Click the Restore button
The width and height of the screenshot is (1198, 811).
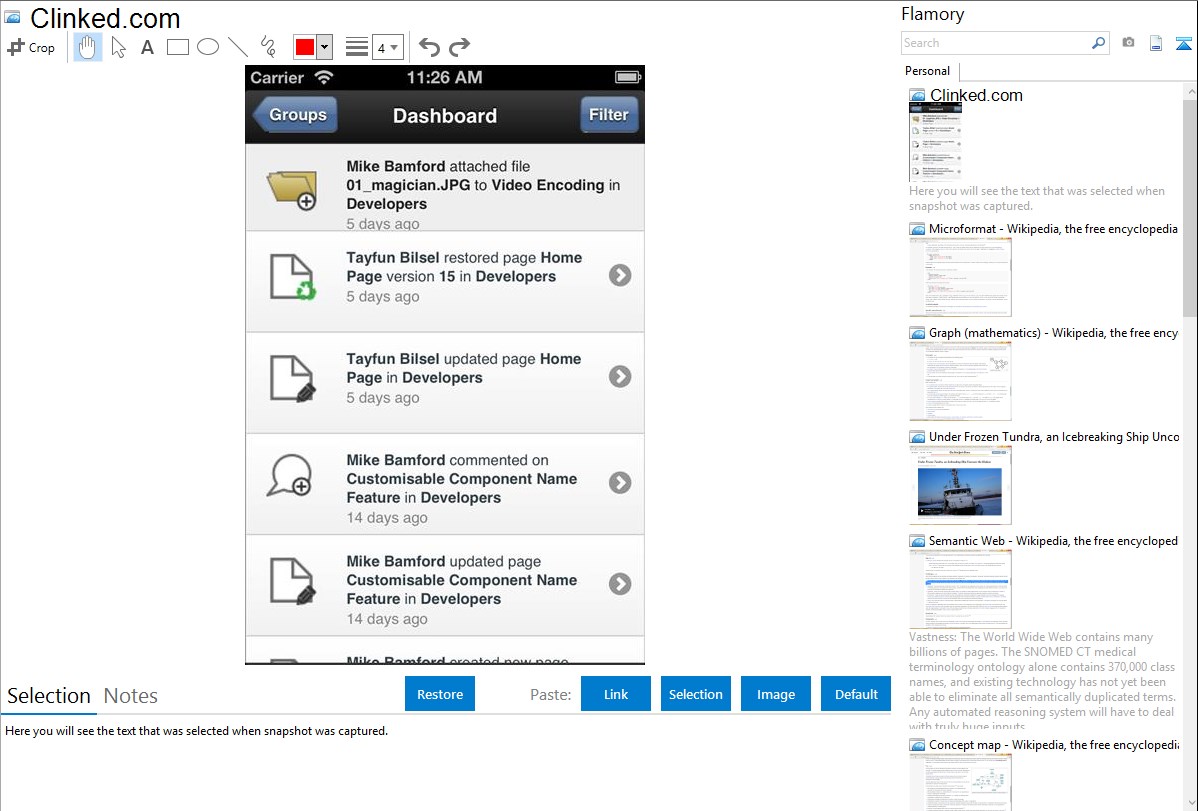pyautogui.click(x=440, y=694)
